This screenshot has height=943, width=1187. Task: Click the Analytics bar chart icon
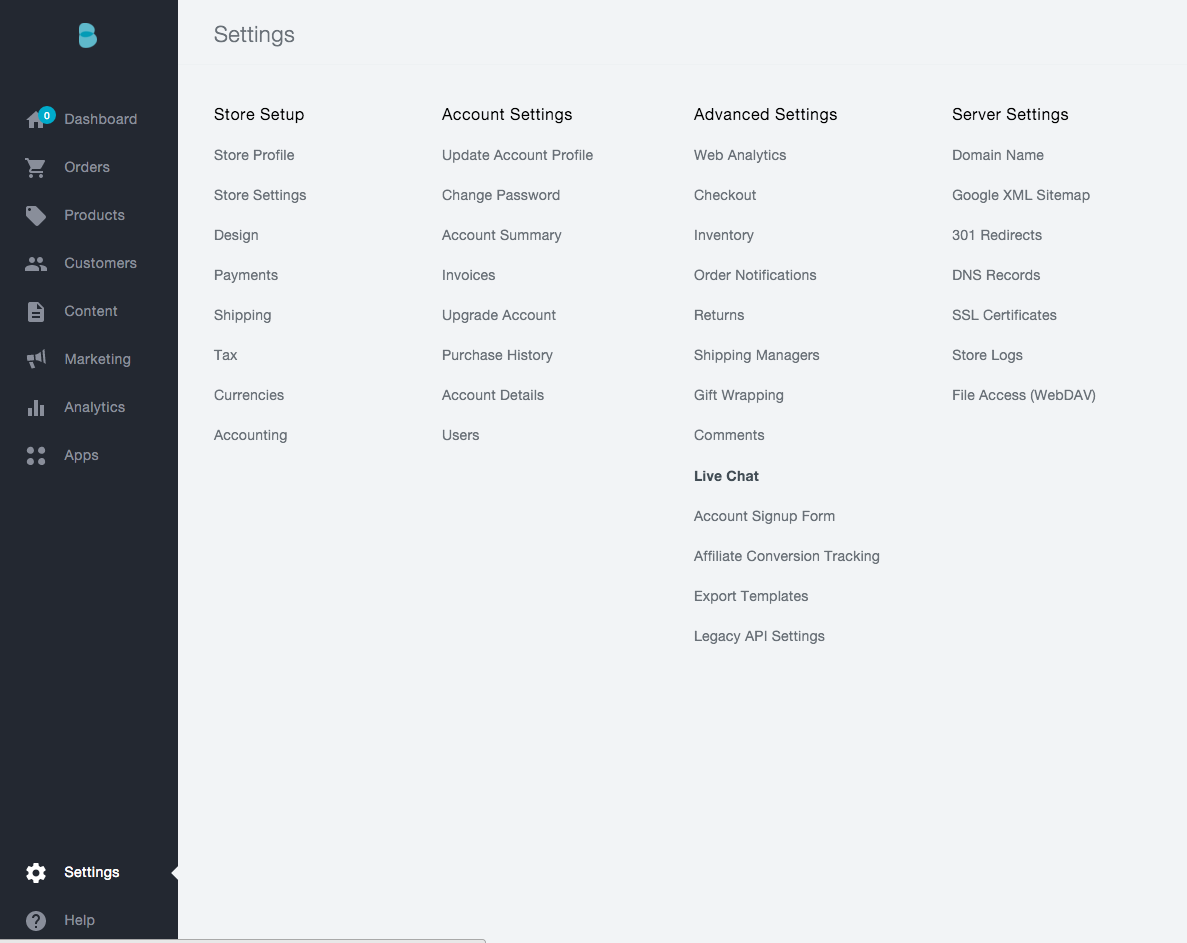pyautogui.click(x=36, y=407)
